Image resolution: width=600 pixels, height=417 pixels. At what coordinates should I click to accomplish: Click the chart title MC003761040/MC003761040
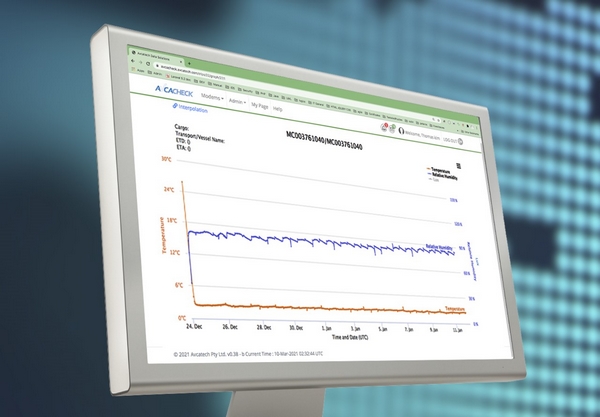click(x=324, y=140)
